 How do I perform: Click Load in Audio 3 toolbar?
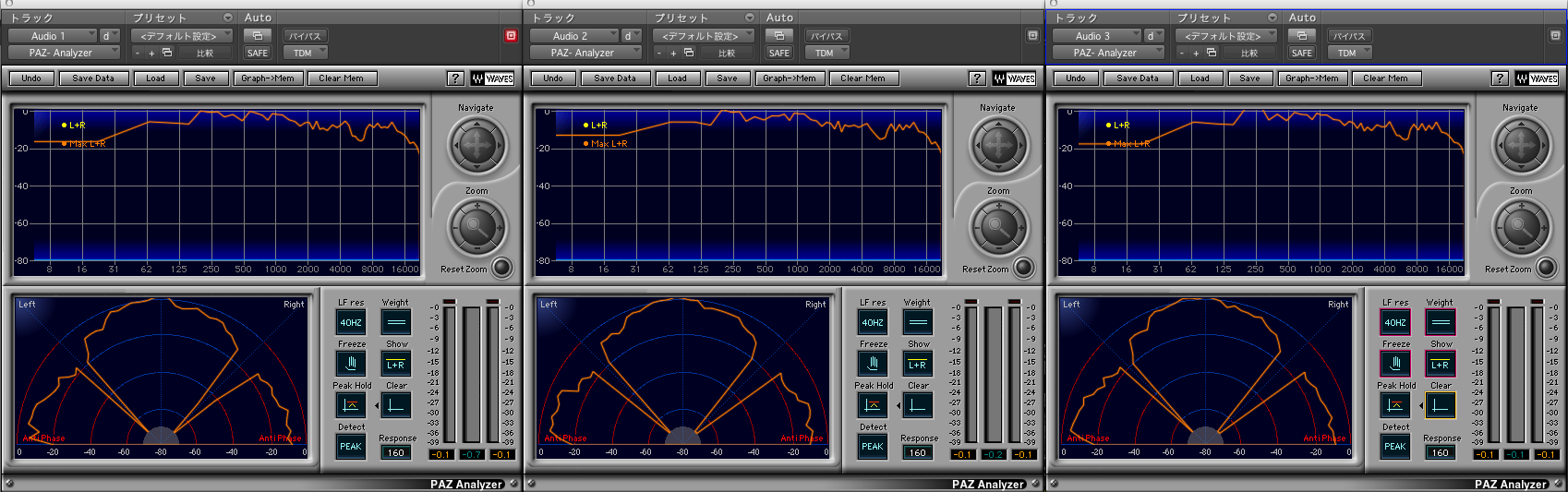click(1200, 78)
